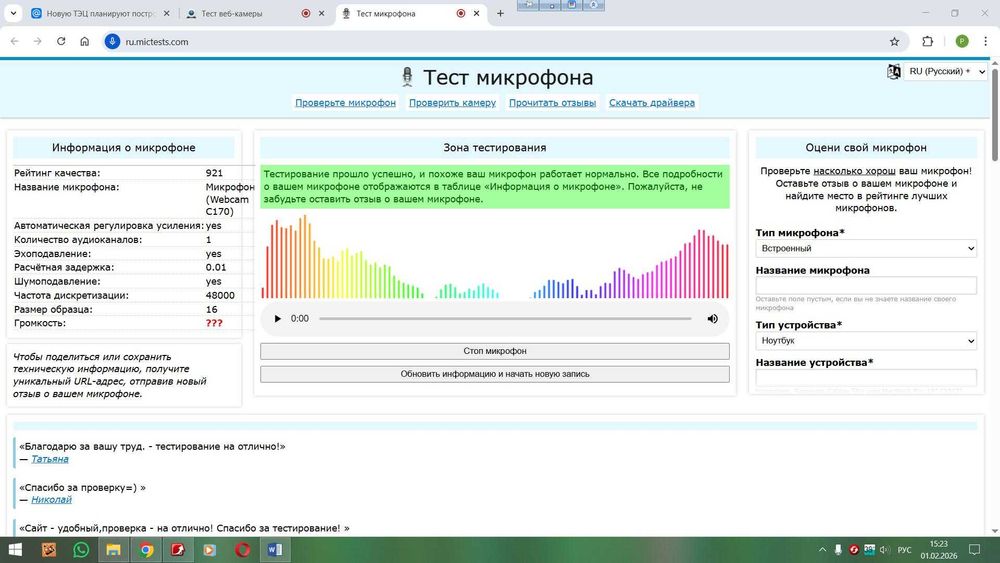Open the Chrome profile avatar

(x=962, y=41)
